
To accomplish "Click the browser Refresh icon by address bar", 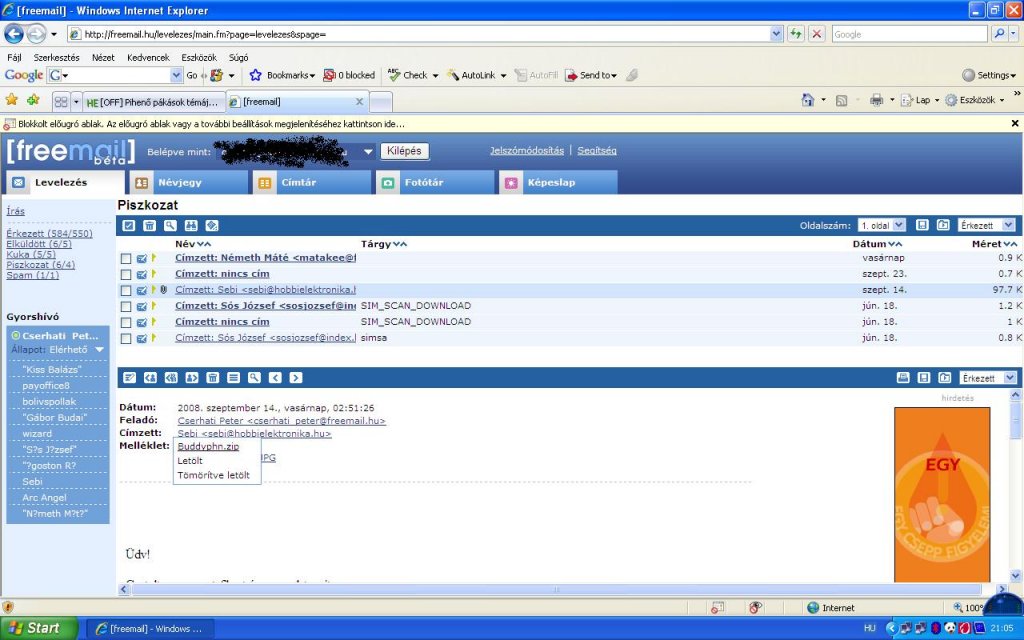I will [795, 34].
